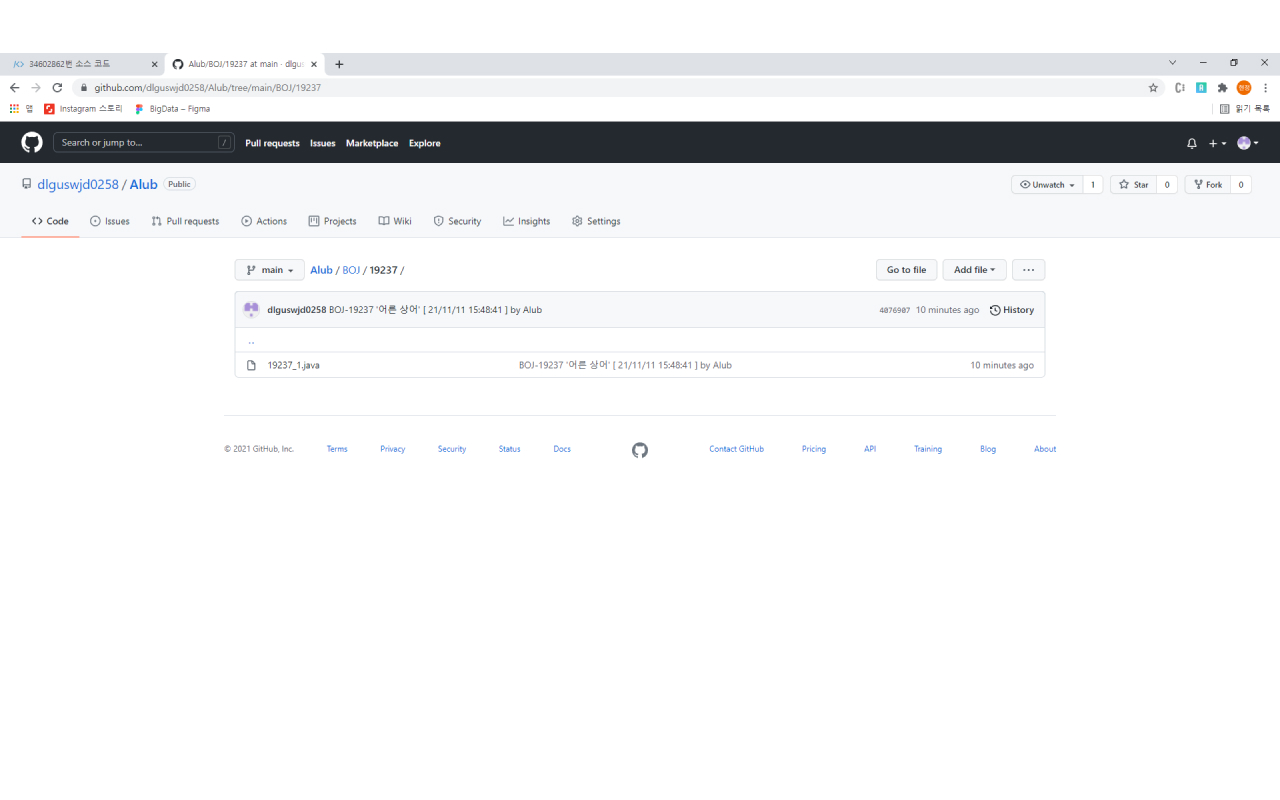View commit History
The width and height of the screenshot is (1280, 800).
(x=1012, y=310)
